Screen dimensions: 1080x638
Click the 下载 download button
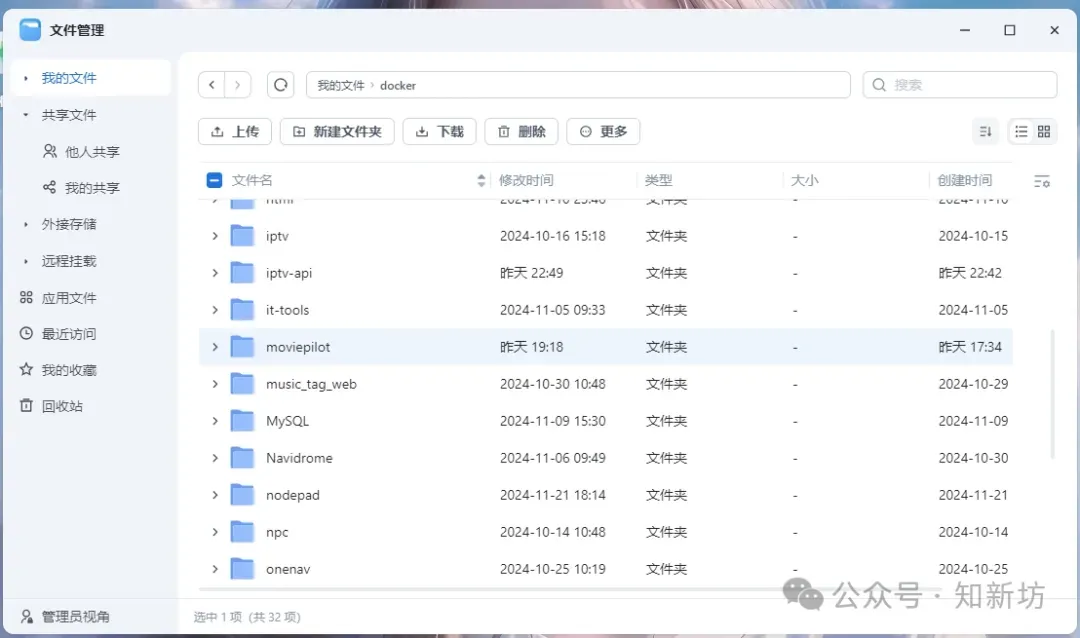point(439,132)
